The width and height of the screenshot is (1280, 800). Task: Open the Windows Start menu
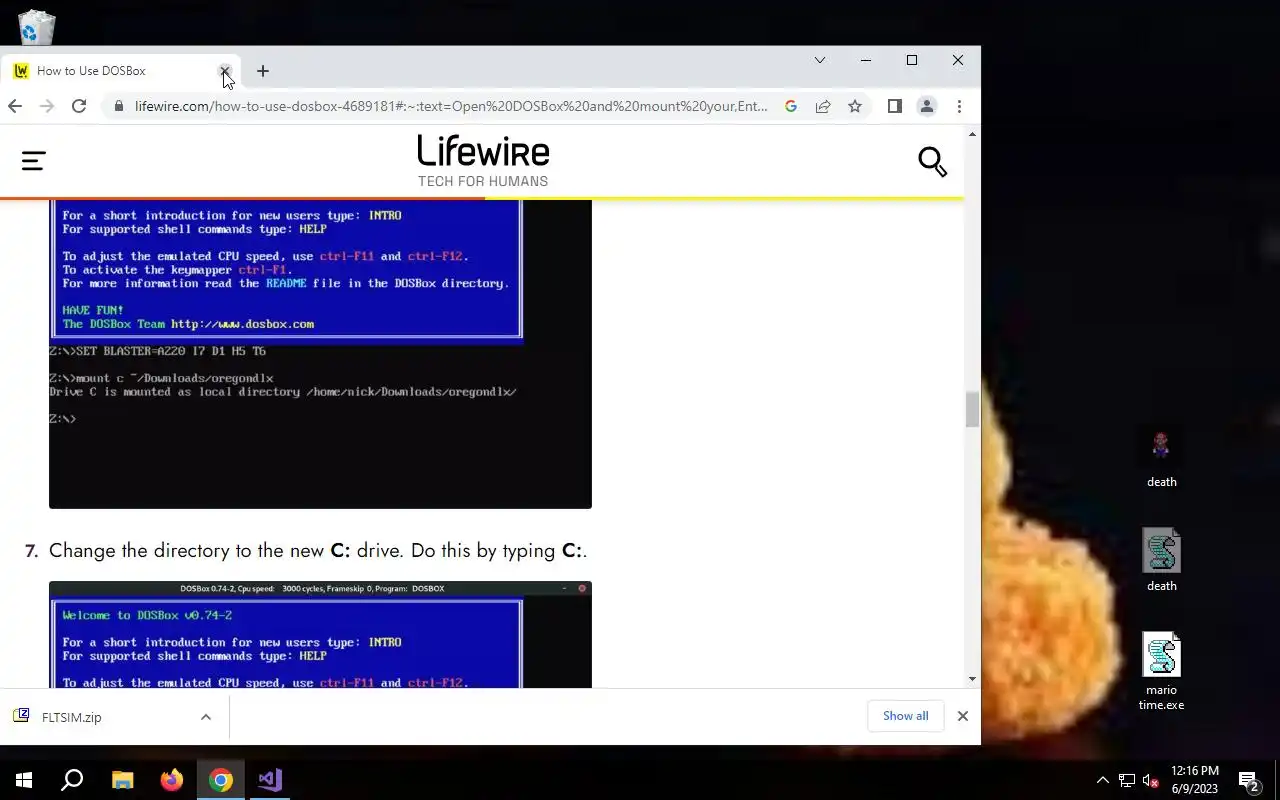[x=24, y=780]
